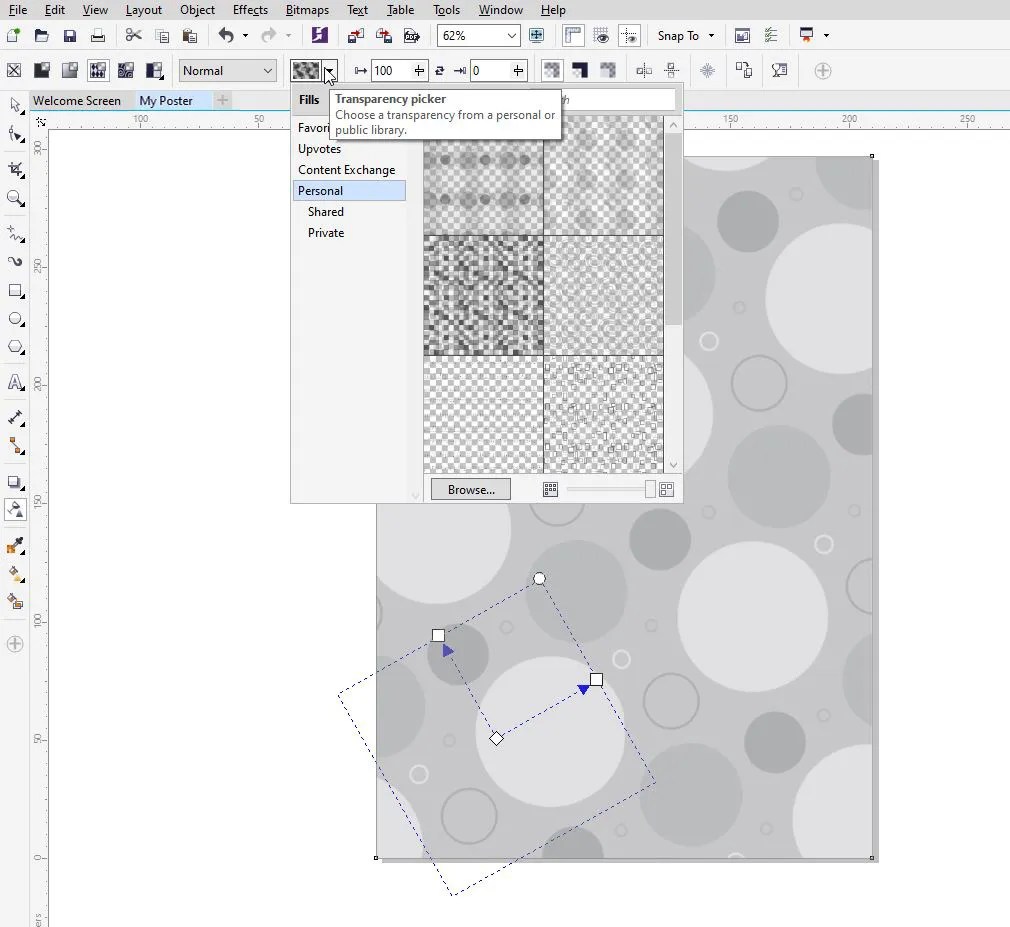Screen dimensions: 1010x927
Task: Open the Transparency picker dropdown
Action: [330, 70]
